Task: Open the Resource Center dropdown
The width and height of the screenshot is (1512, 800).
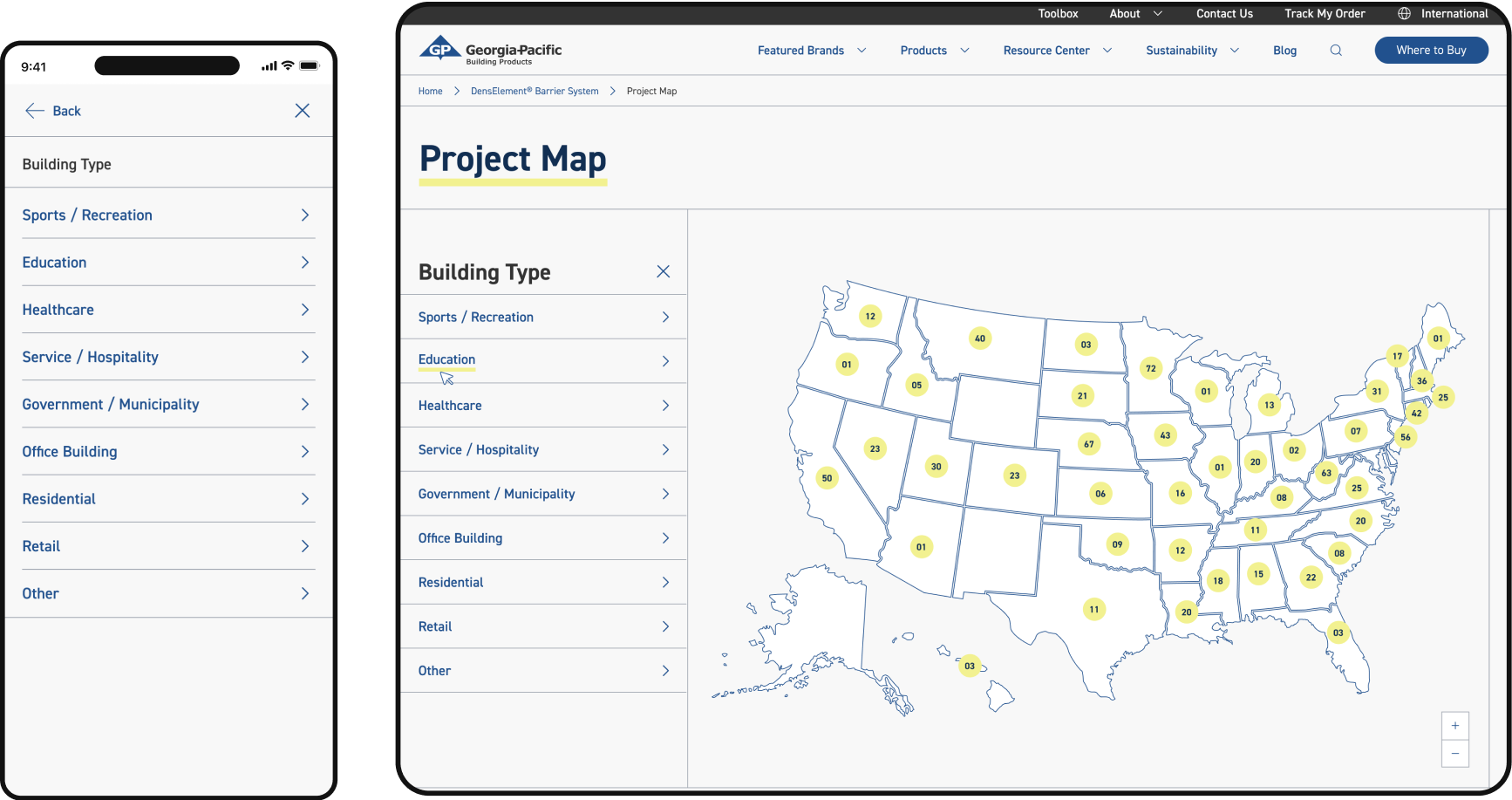Action: pyautogui.click(x=1058, y=51)
